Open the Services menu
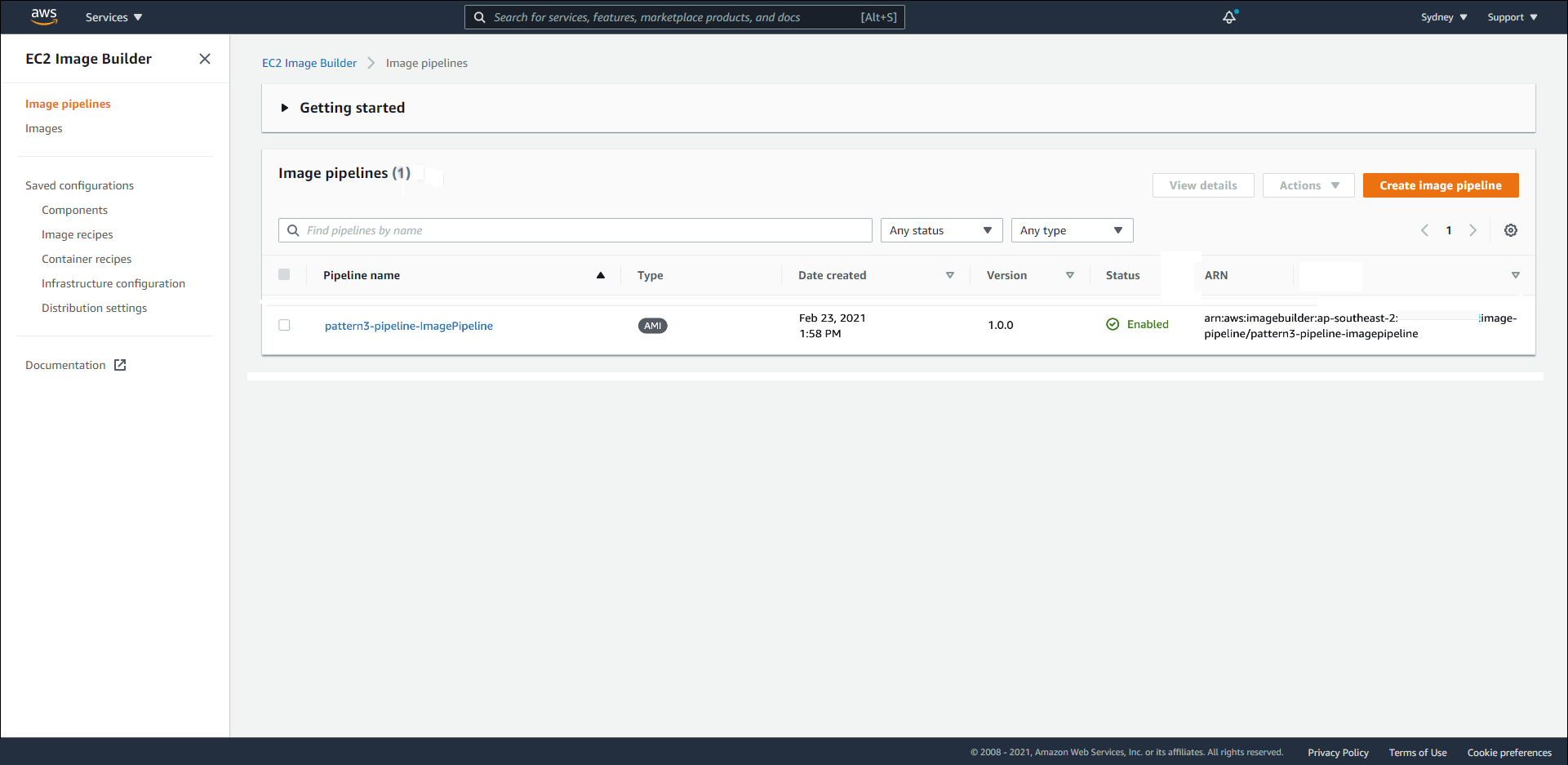The width and height of the screenshot is (1568, 765). click(x=113, y=17)
